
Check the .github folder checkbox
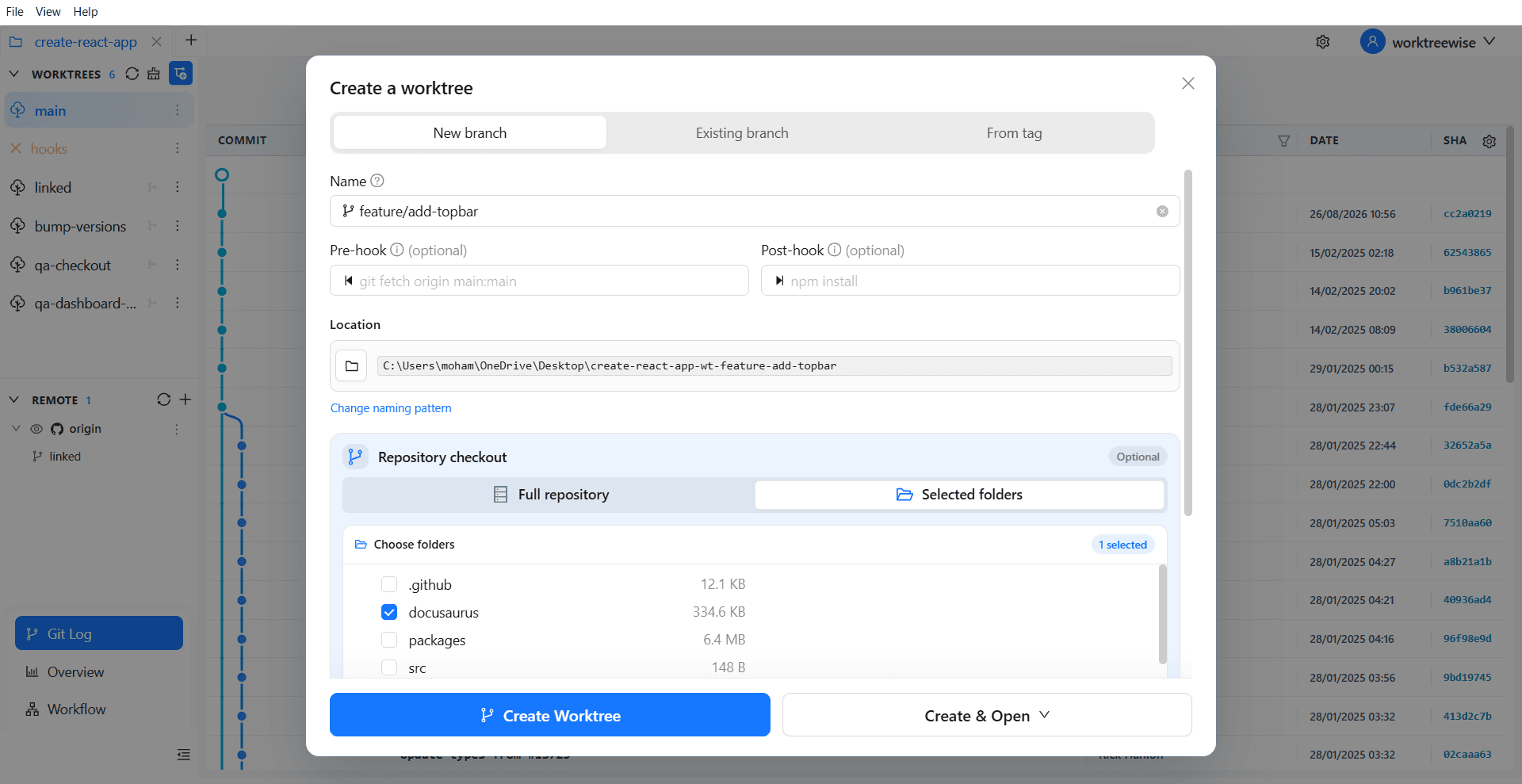pos(389,584)
